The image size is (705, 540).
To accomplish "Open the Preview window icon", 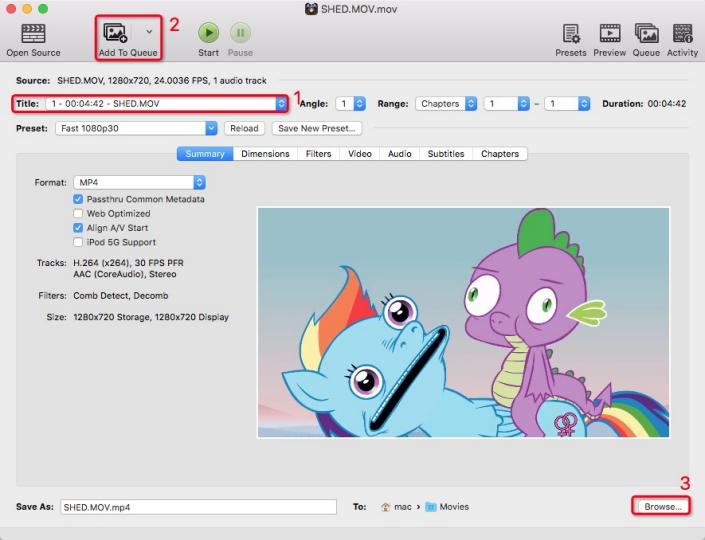I will (609, 34).
